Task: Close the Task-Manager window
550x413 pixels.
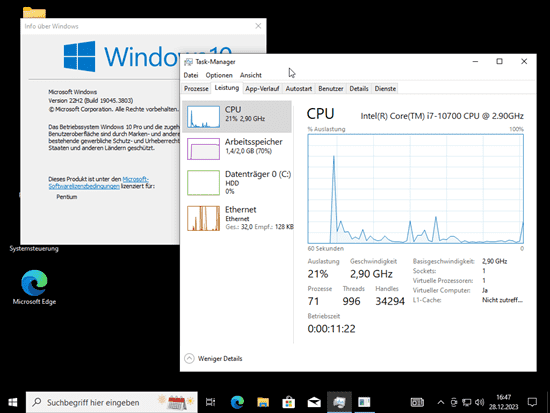Action: 524,61
